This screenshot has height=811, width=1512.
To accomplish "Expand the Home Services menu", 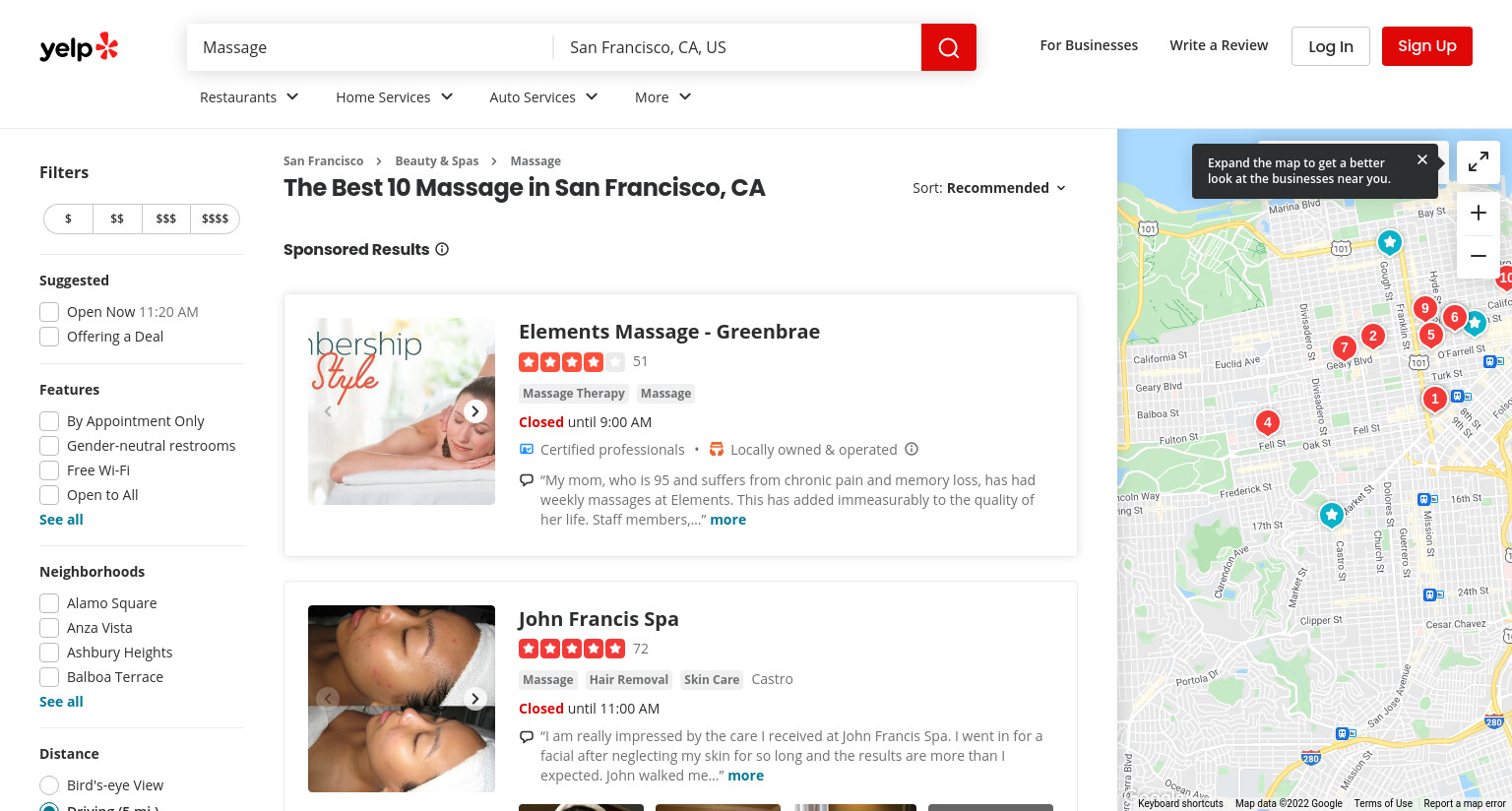I will (x=394, y=96).
